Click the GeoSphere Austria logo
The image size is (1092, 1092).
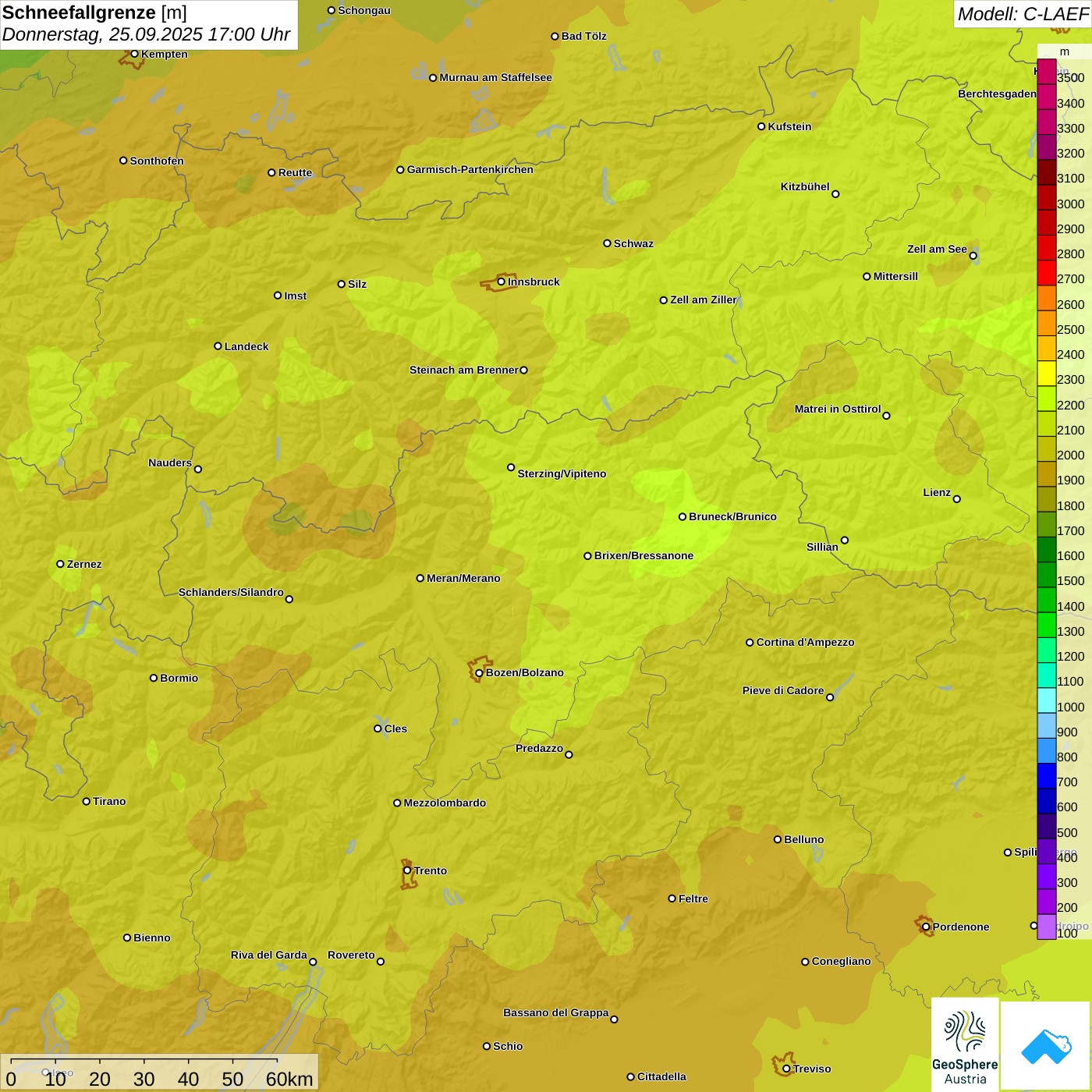pyautogui.click(x=965, y=1045)
